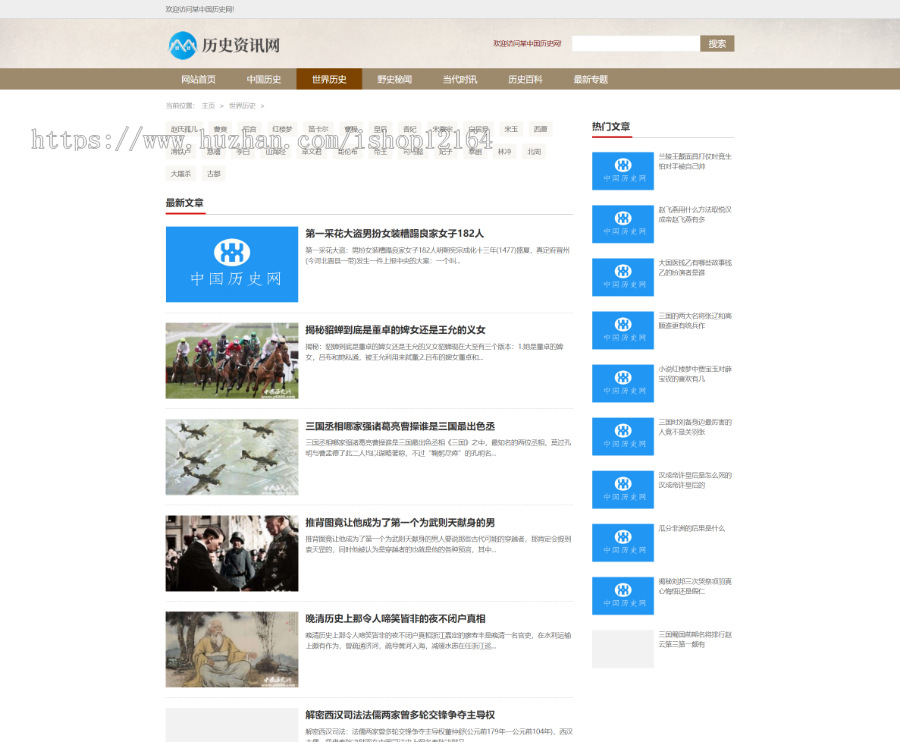Switch to the 最新专题 section

click(590, 79)
